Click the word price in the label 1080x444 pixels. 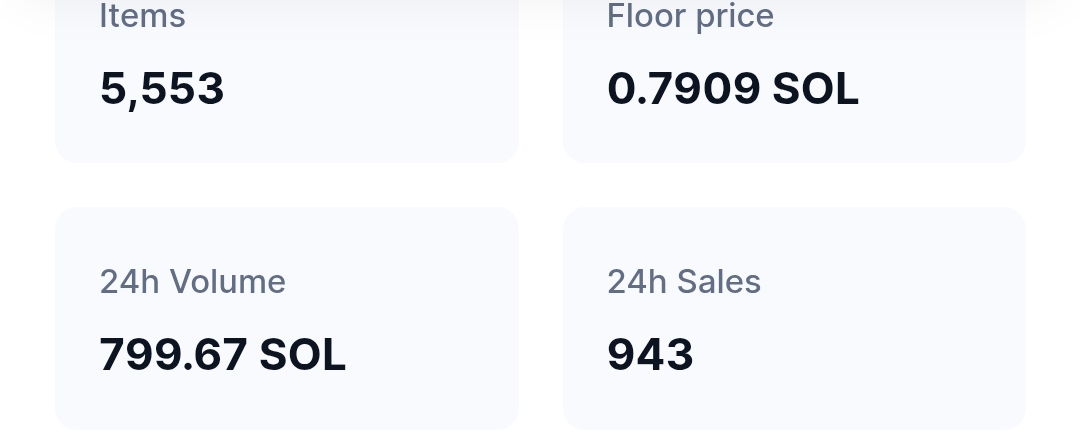(735, 17)
